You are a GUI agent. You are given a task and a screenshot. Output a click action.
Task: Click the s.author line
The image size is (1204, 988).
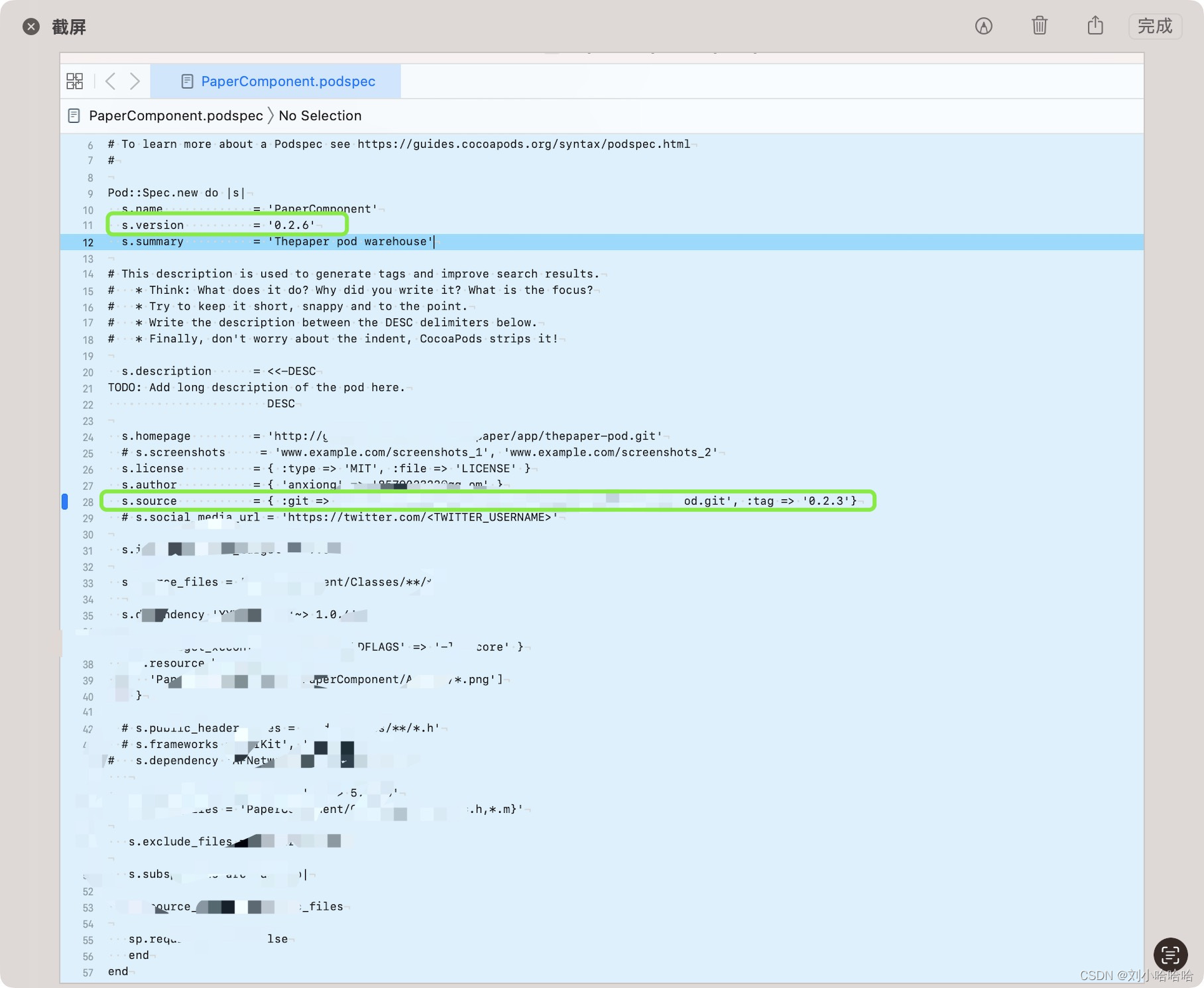pyautogui.click(x=312, y=485)
